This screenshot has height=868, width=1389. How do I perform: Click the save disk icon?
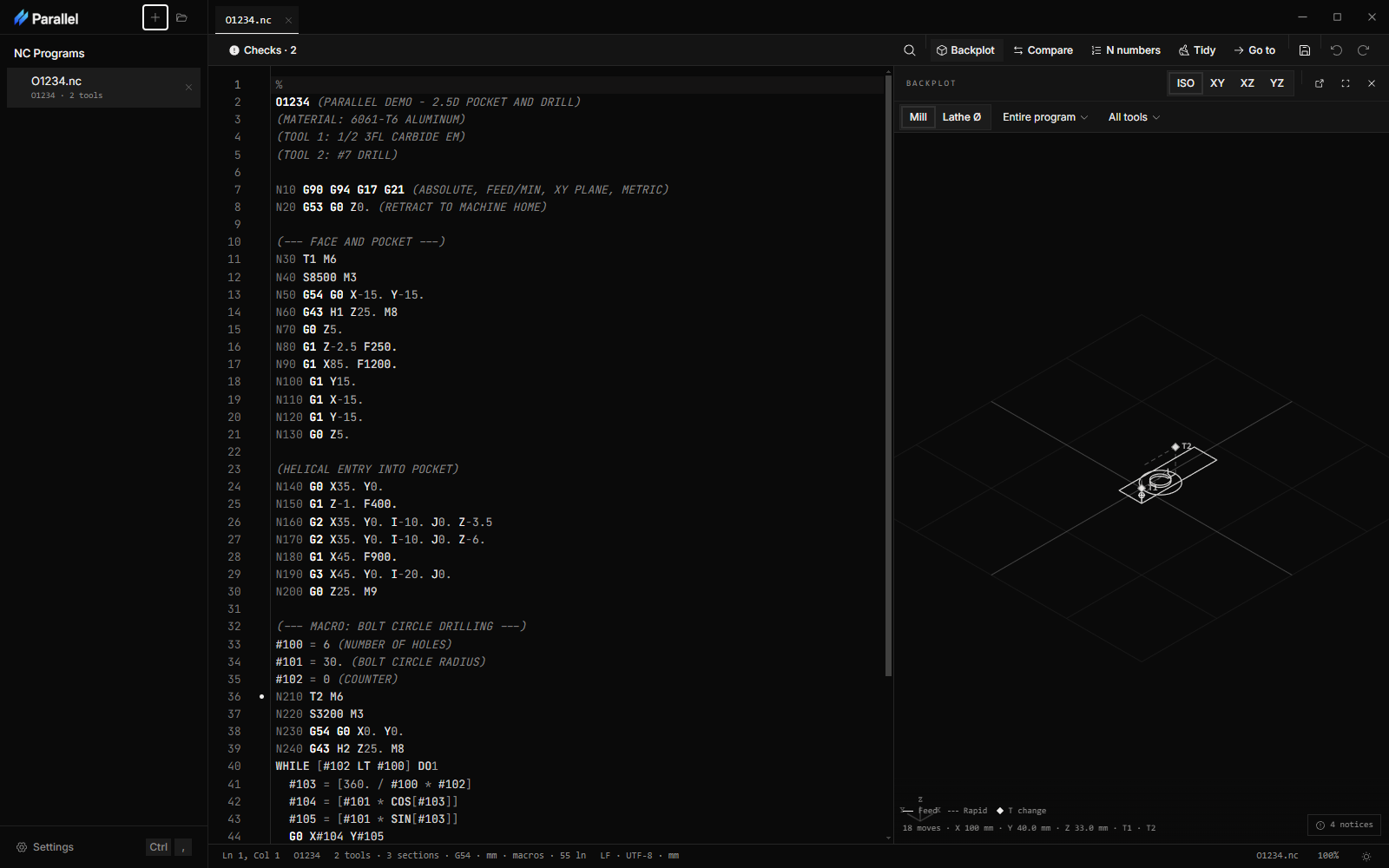(x=1305, y=50)
